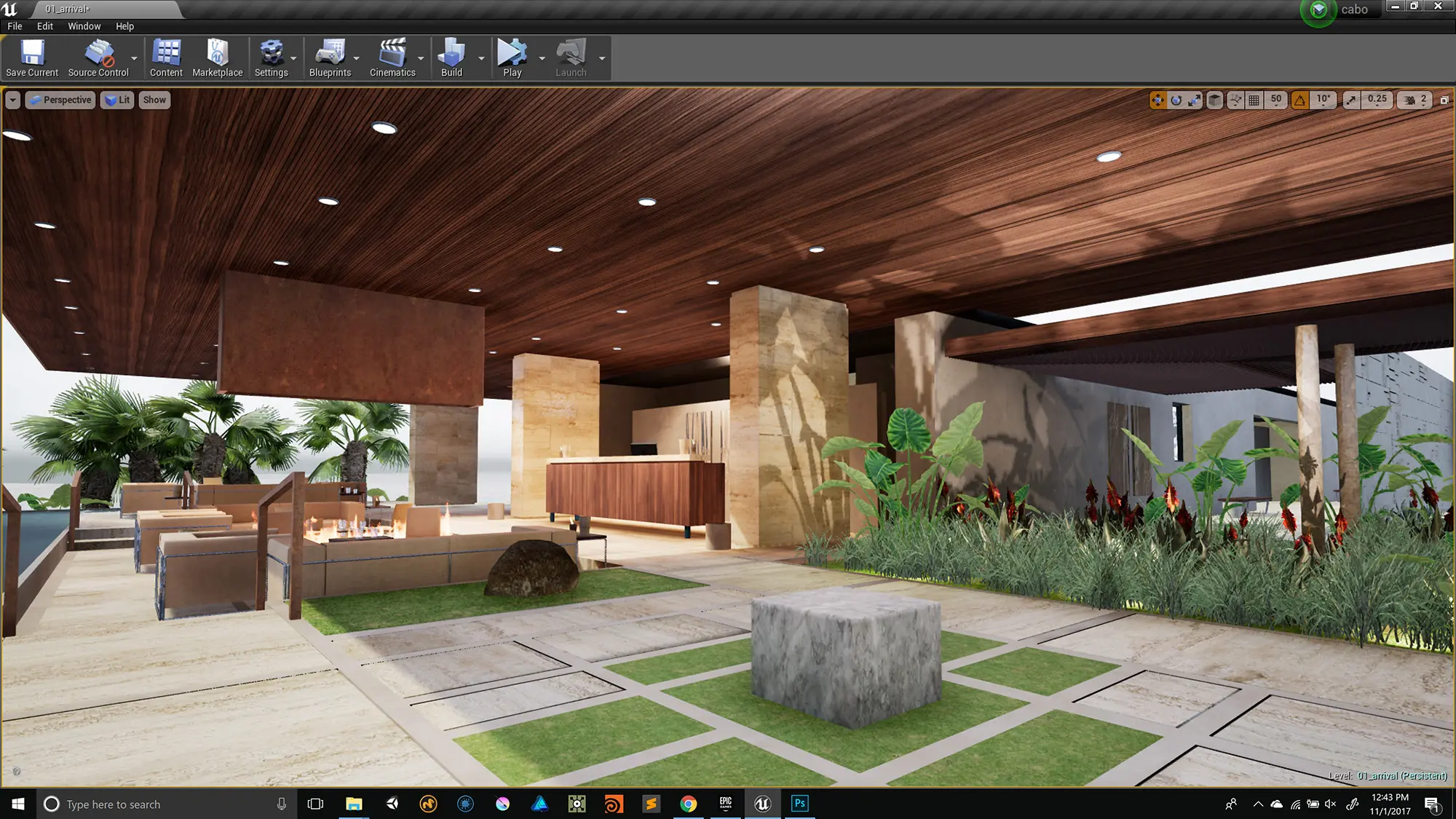Select the rotate gizmo mode
The image size is (1456, 819).
click(1176, 100)
